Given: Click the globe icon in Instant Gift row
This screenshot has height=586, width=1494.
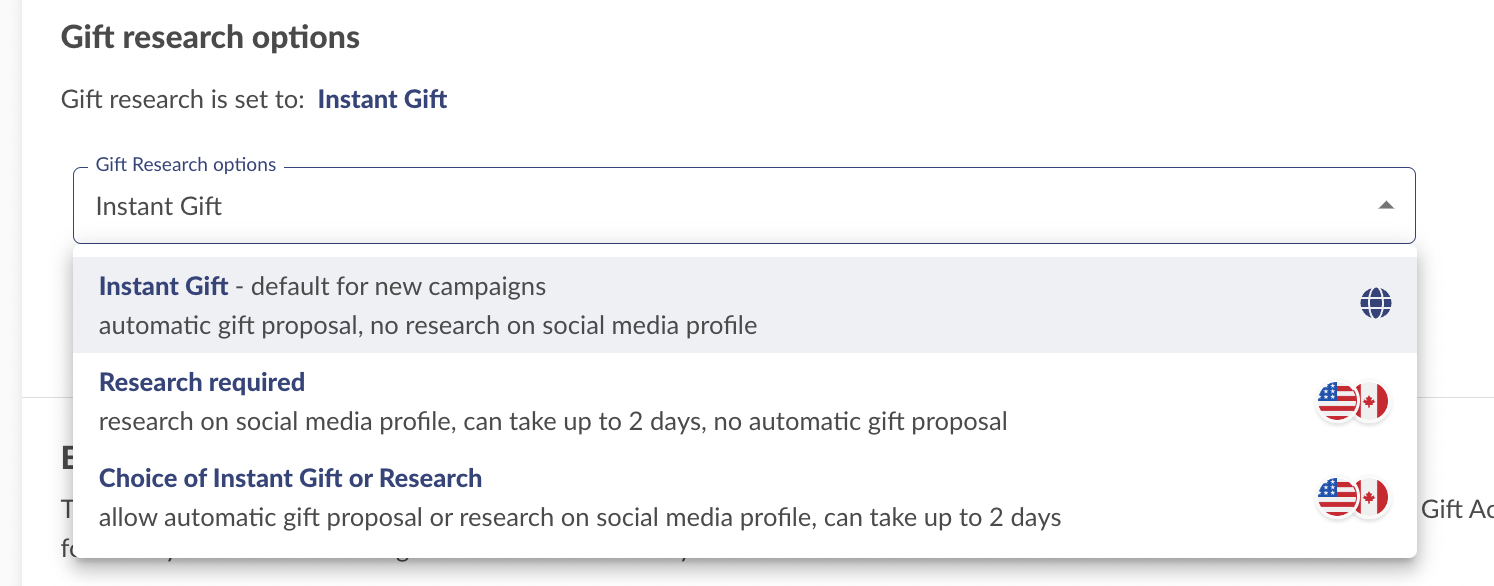Looking at the screenshot, I should point(1376,302).
